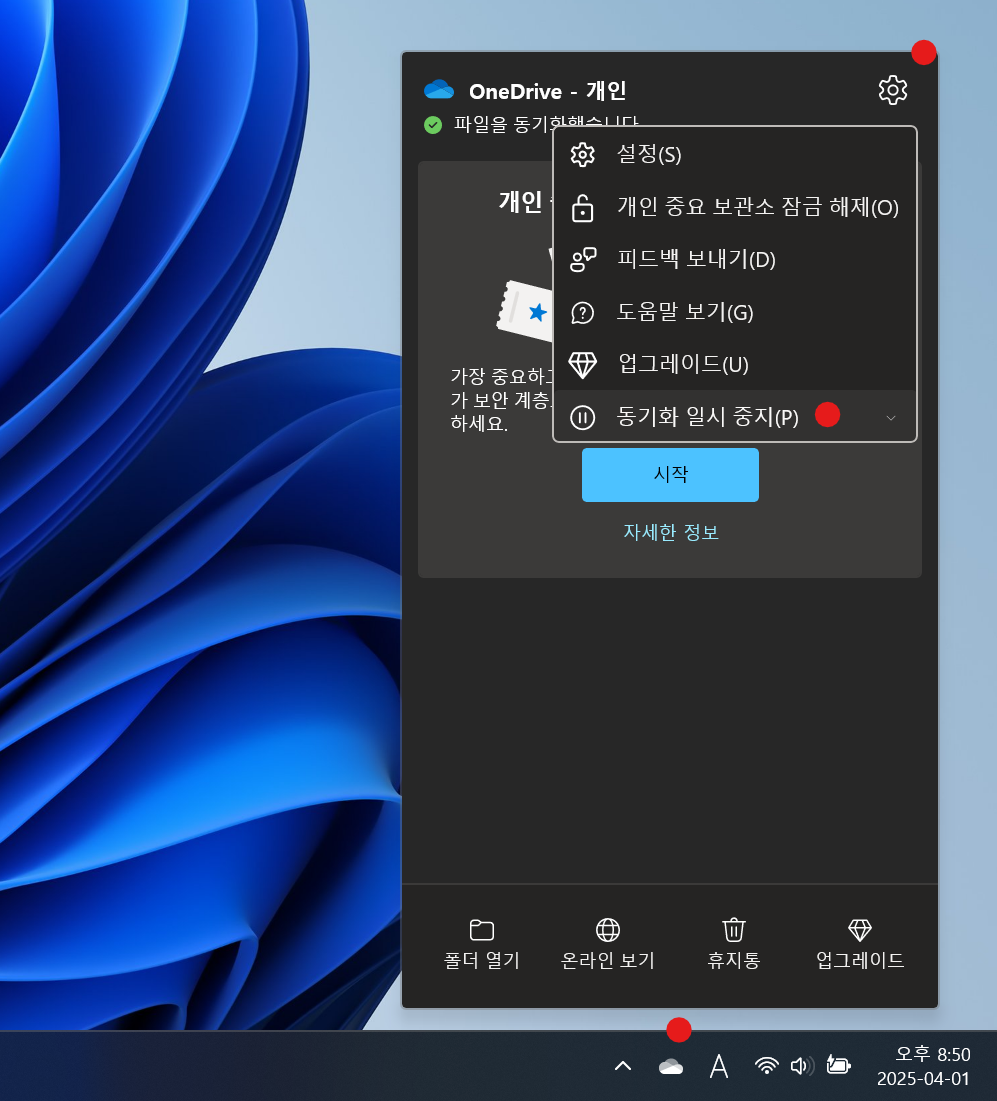Open the clock showing 오후 8:50
This screenshot has height=1101, width=997.
click(923, 1066)
